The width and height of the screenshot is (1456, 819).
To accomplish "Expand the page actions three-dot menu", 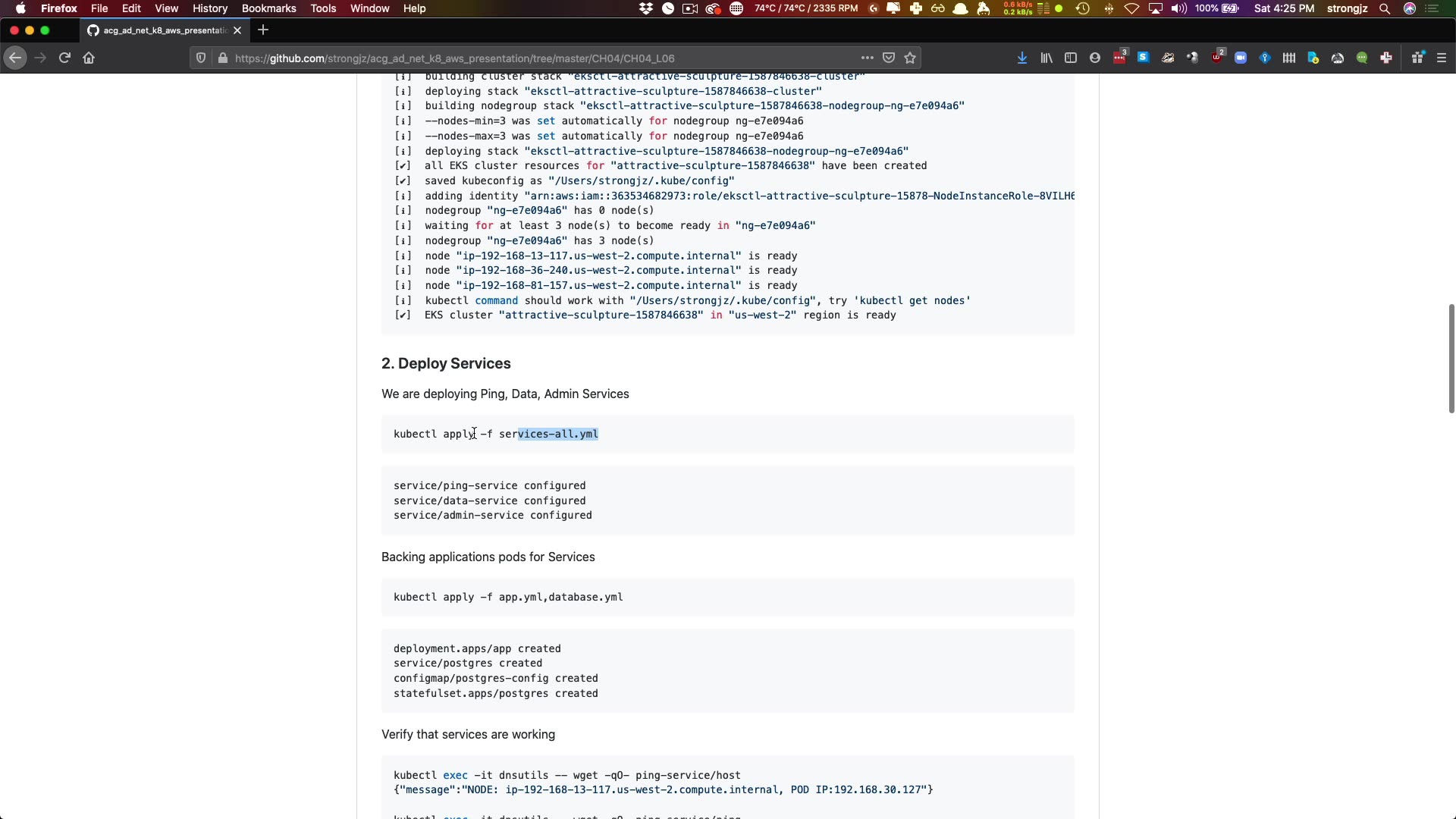I will [x=867, y=58].
